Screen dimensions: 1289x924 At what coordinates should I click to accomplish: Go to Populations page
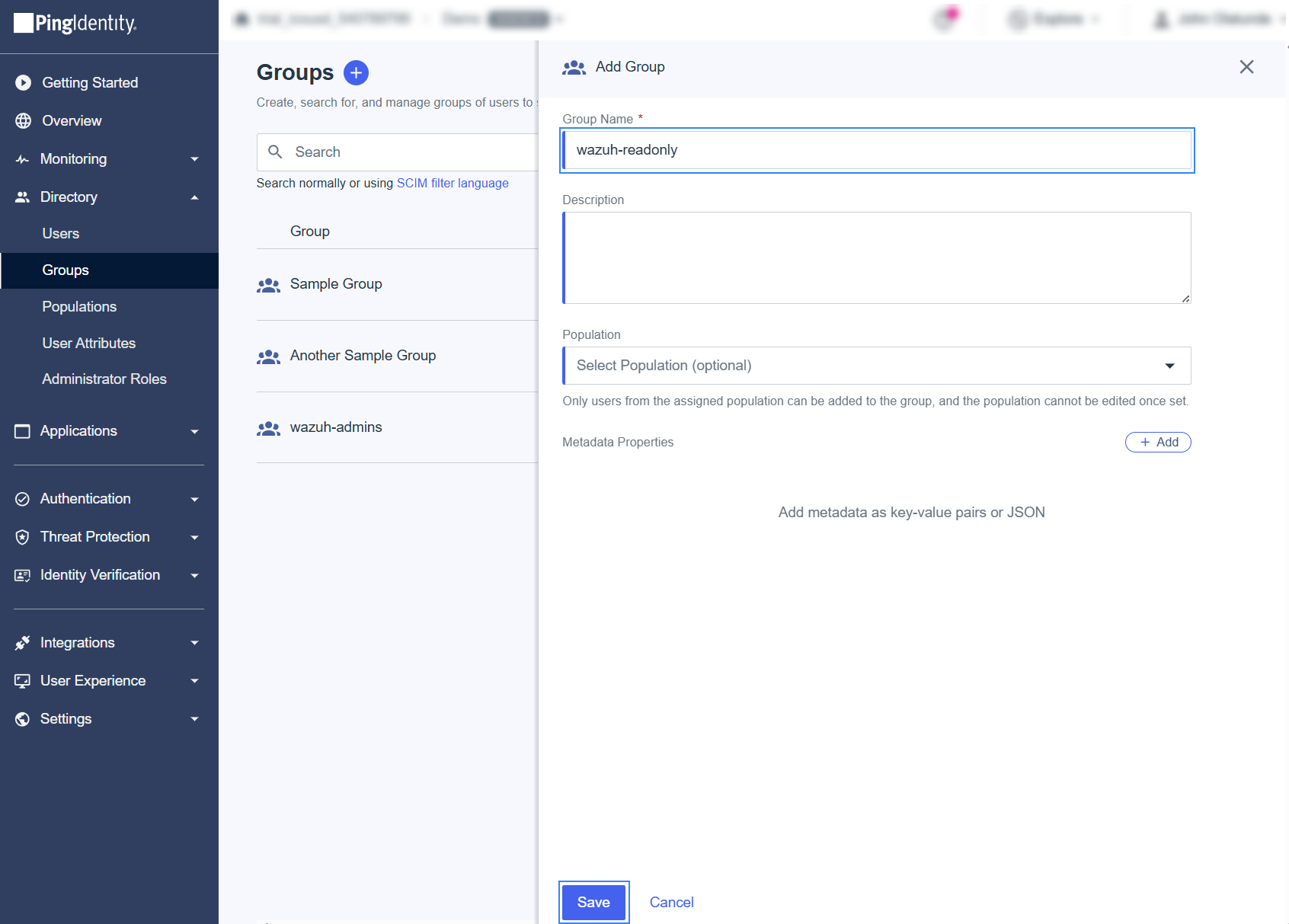pyautogui.click(x=79, y=307)
